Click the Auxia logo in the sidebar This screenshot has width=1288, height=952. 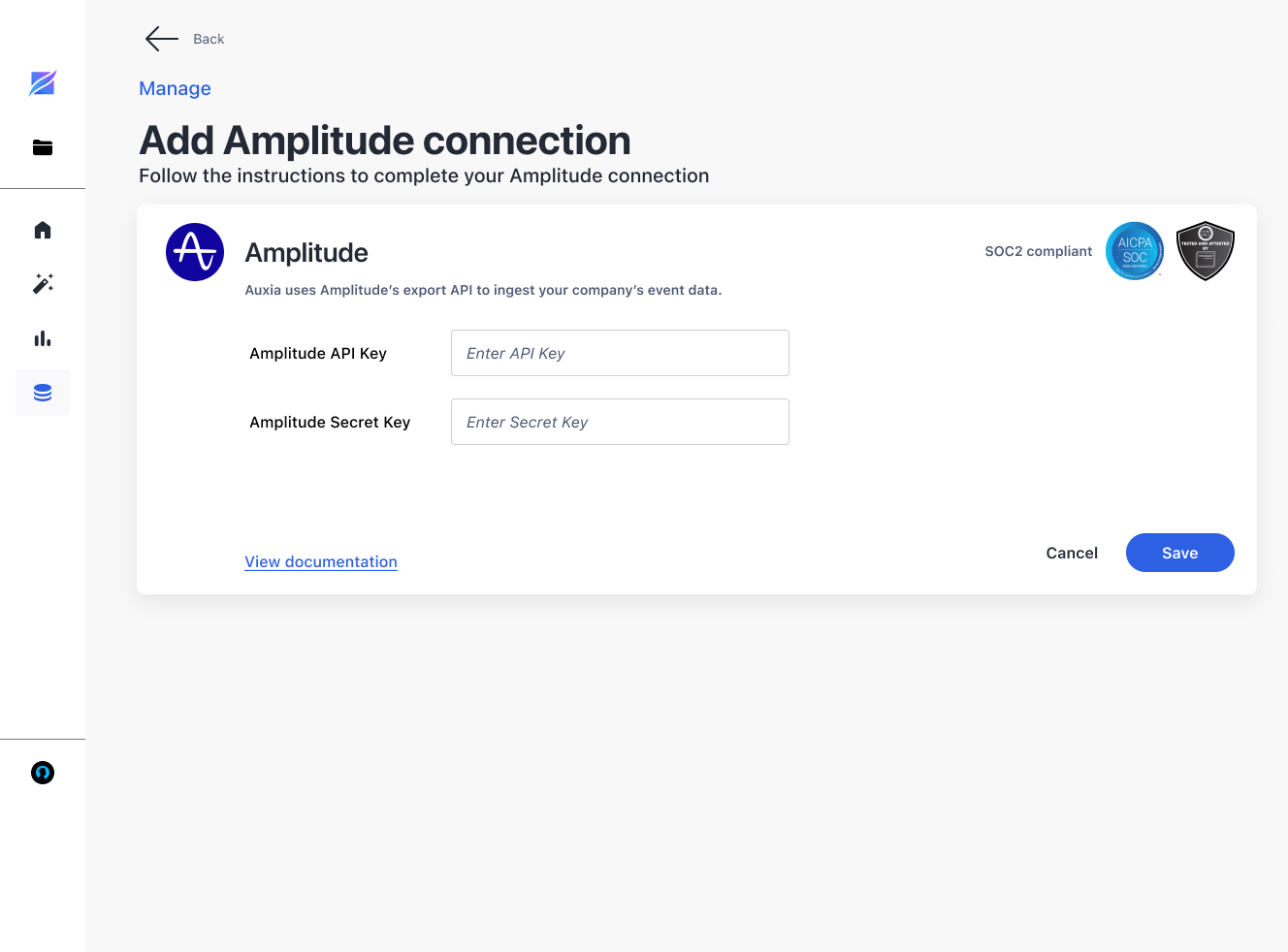tap(43, 83)
